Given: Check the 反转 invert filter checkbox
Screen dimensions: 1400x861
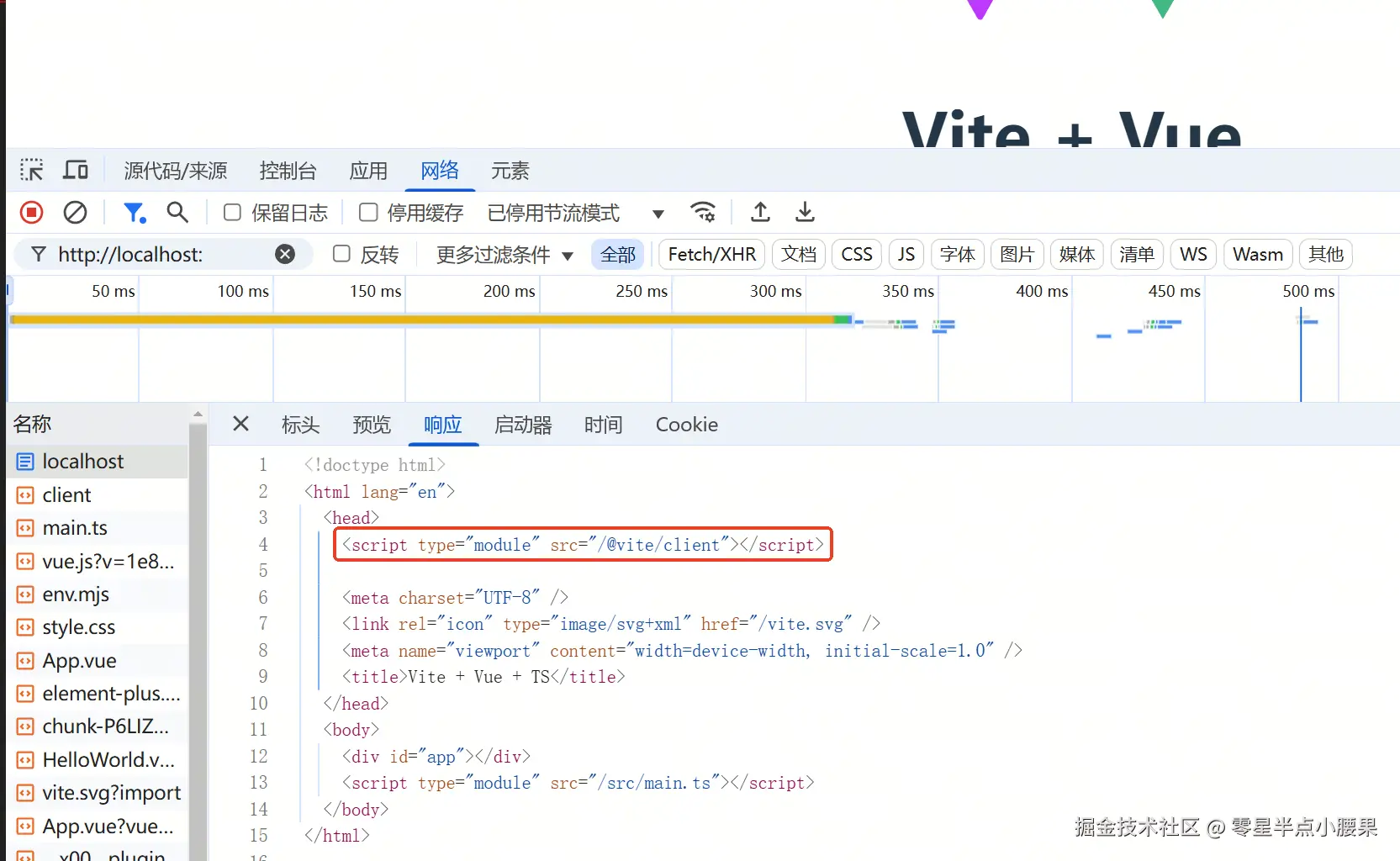Looking at the screenshot, I should [x=341, y=254].
